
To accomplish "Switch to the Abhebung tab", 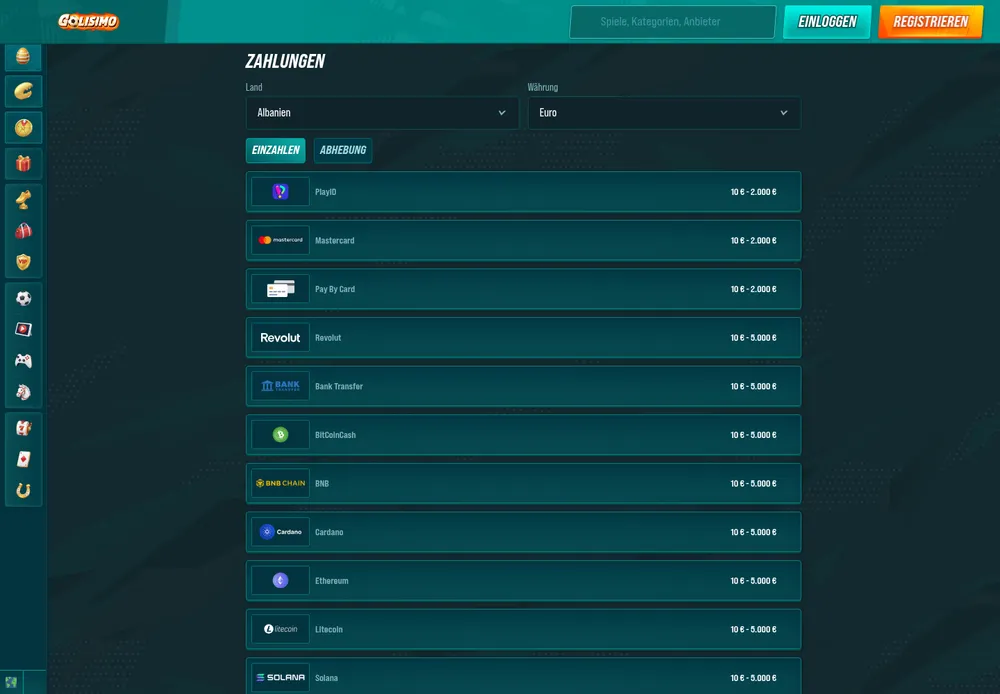I will (x=343, y=151).
